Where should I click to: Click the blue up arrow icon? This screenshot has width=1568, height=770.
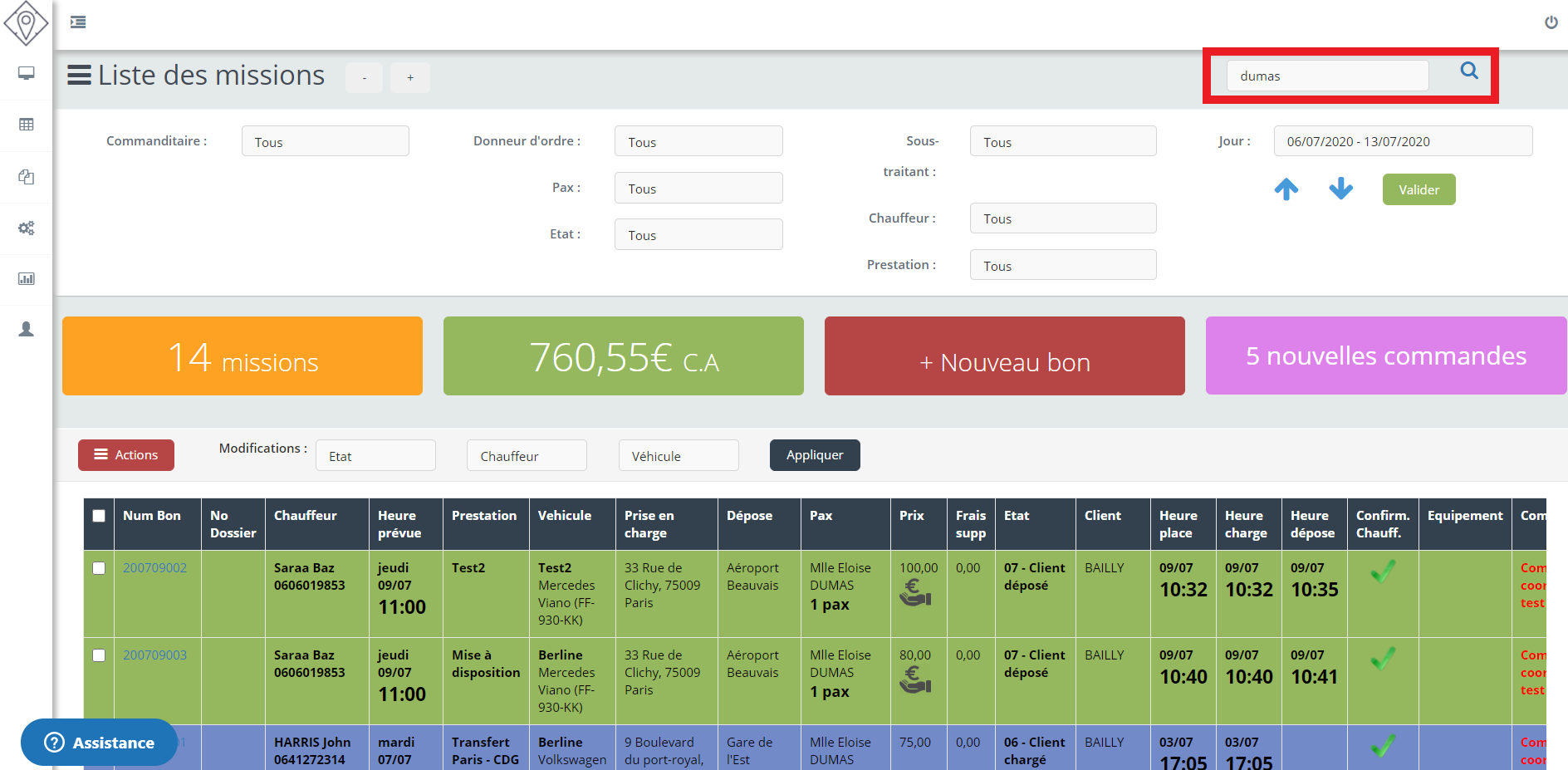point(1286,189)
